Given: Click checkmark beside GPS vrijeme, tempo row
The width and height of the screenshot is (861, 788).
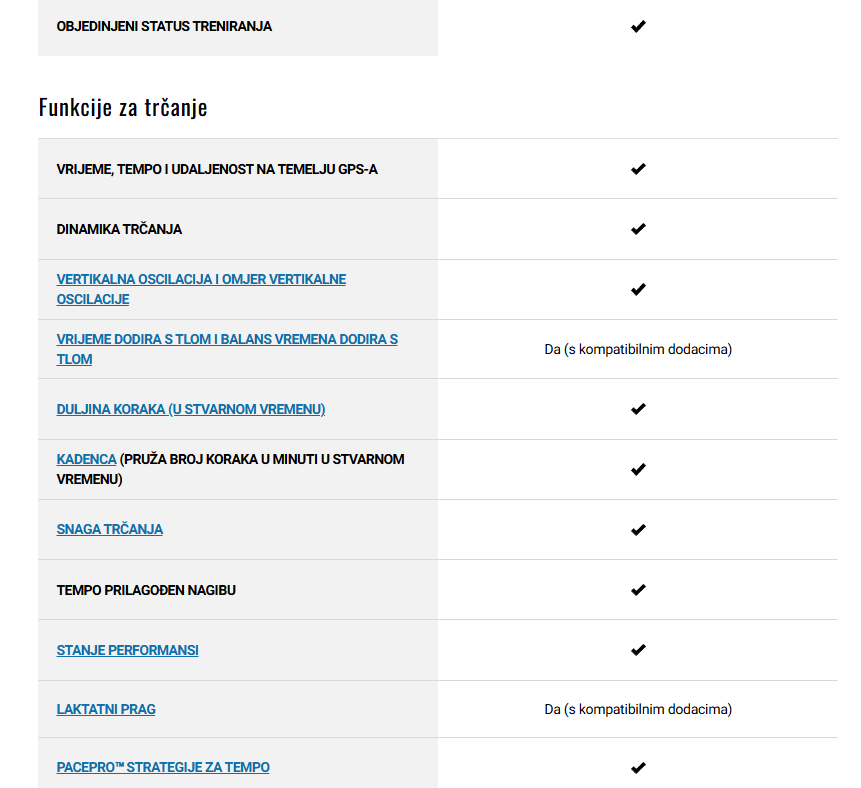Looking at the screenshot, I should (x=638, y=169).
